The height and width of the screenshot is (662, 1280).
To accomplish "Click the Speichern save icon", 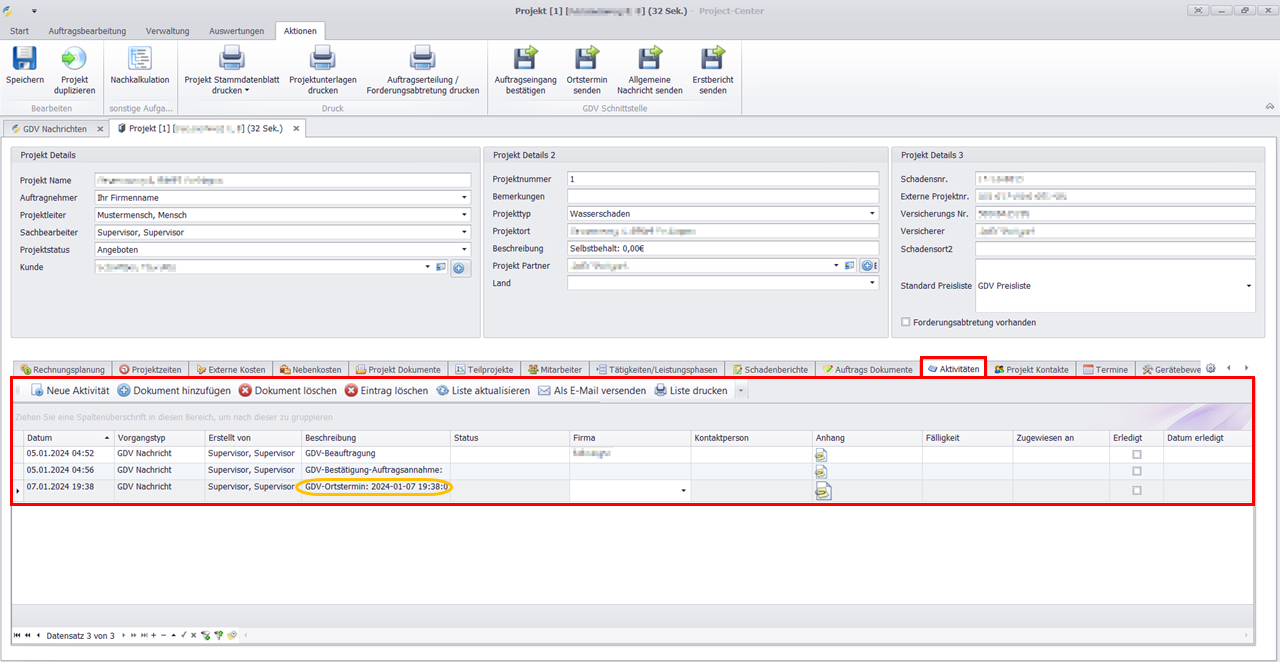I will click(24, 59).
